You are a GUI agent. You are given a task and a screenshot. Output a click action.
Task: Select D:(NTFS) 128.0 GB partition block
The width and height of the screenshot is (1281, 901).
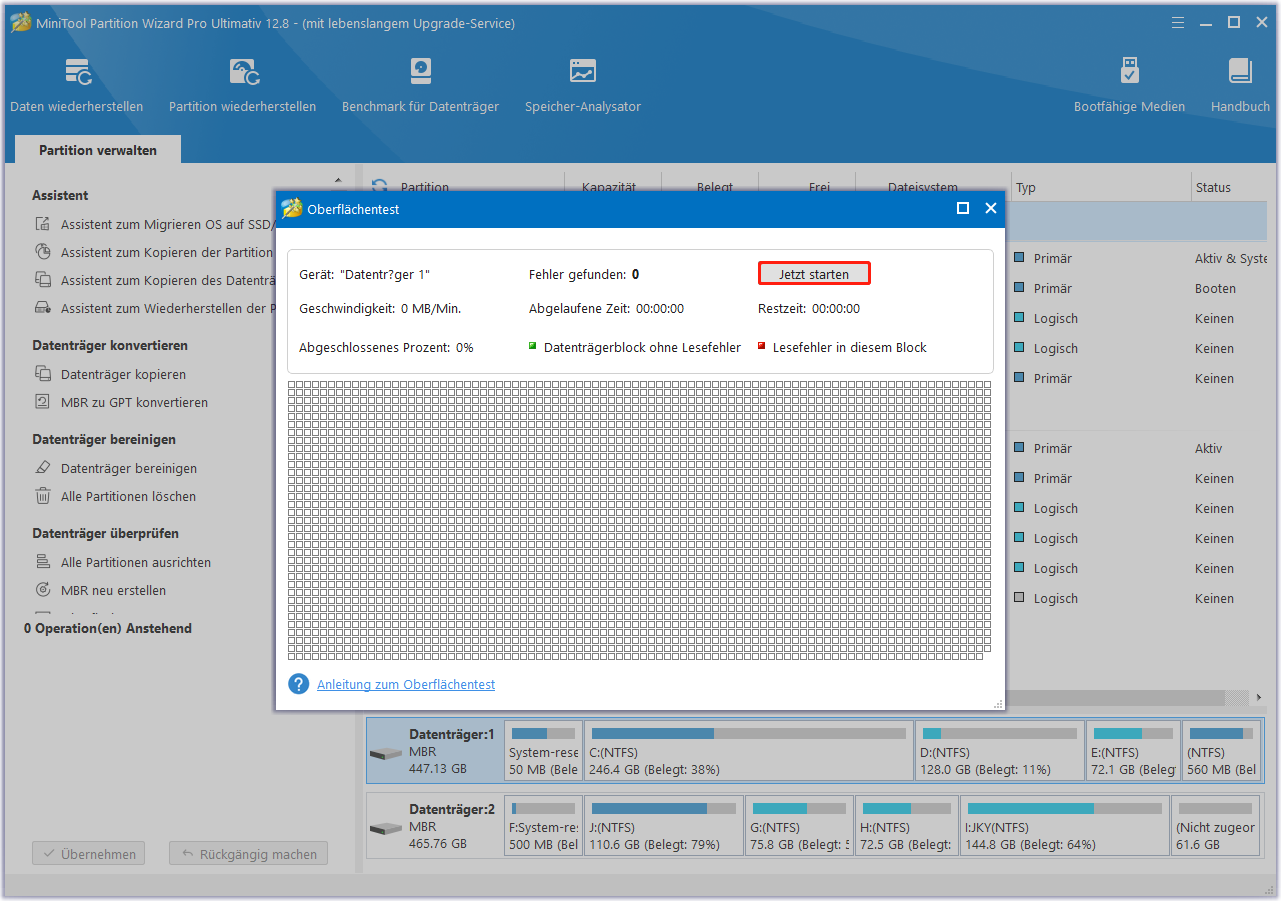[1000, 751]
